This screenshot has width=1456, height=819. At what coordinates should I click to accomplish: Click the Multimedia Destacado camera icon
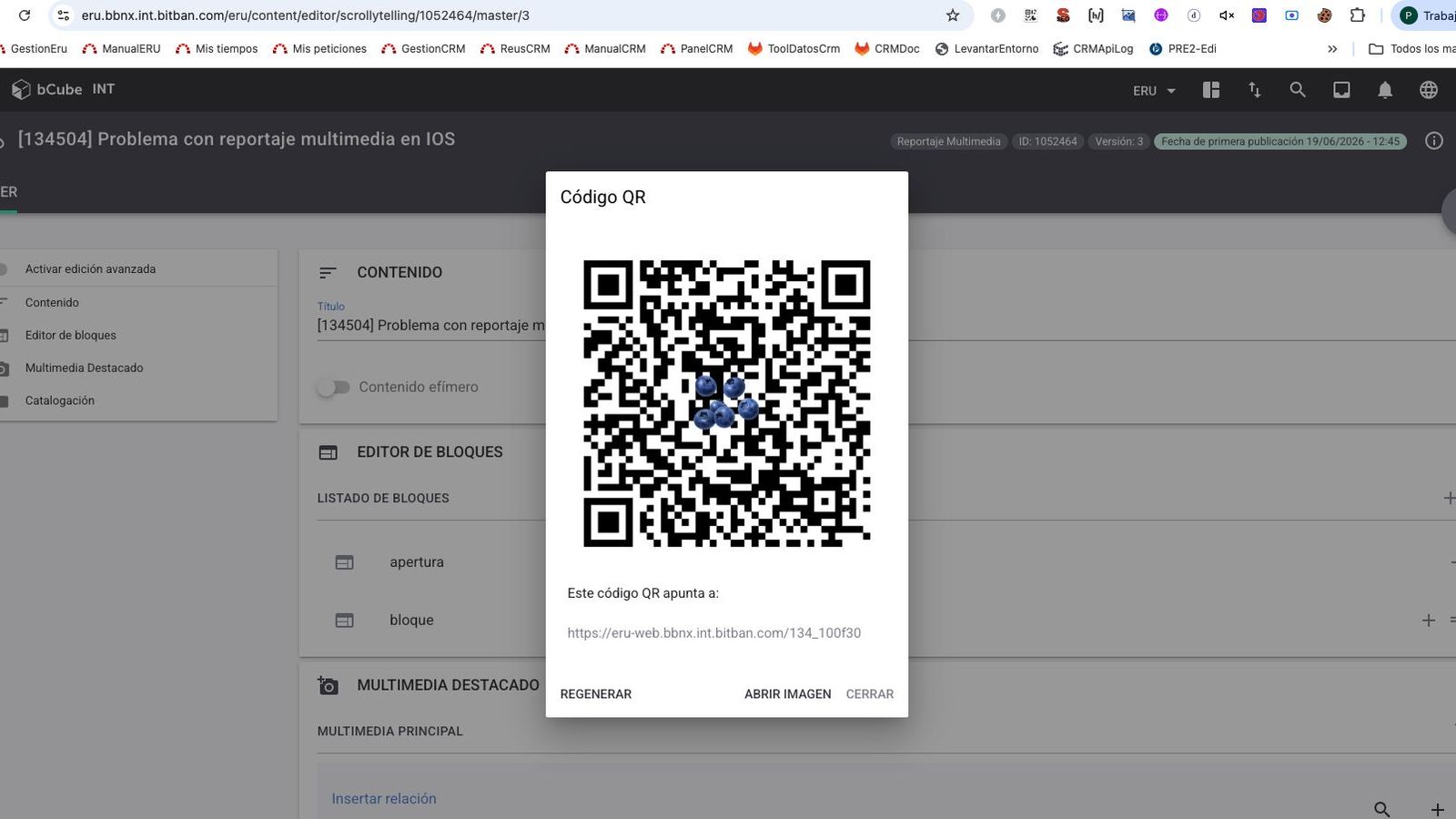tap(328, 685)
